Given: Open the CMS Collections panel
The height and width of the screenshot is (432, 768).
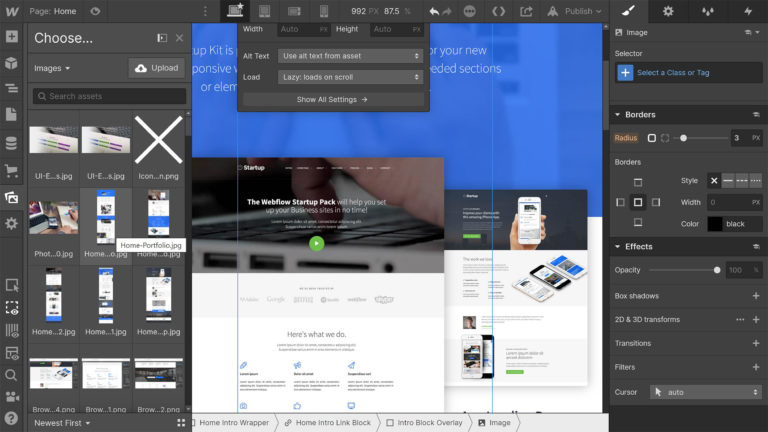Looking at the screenshot, I should pyautogui.click(x=11, y=143).
